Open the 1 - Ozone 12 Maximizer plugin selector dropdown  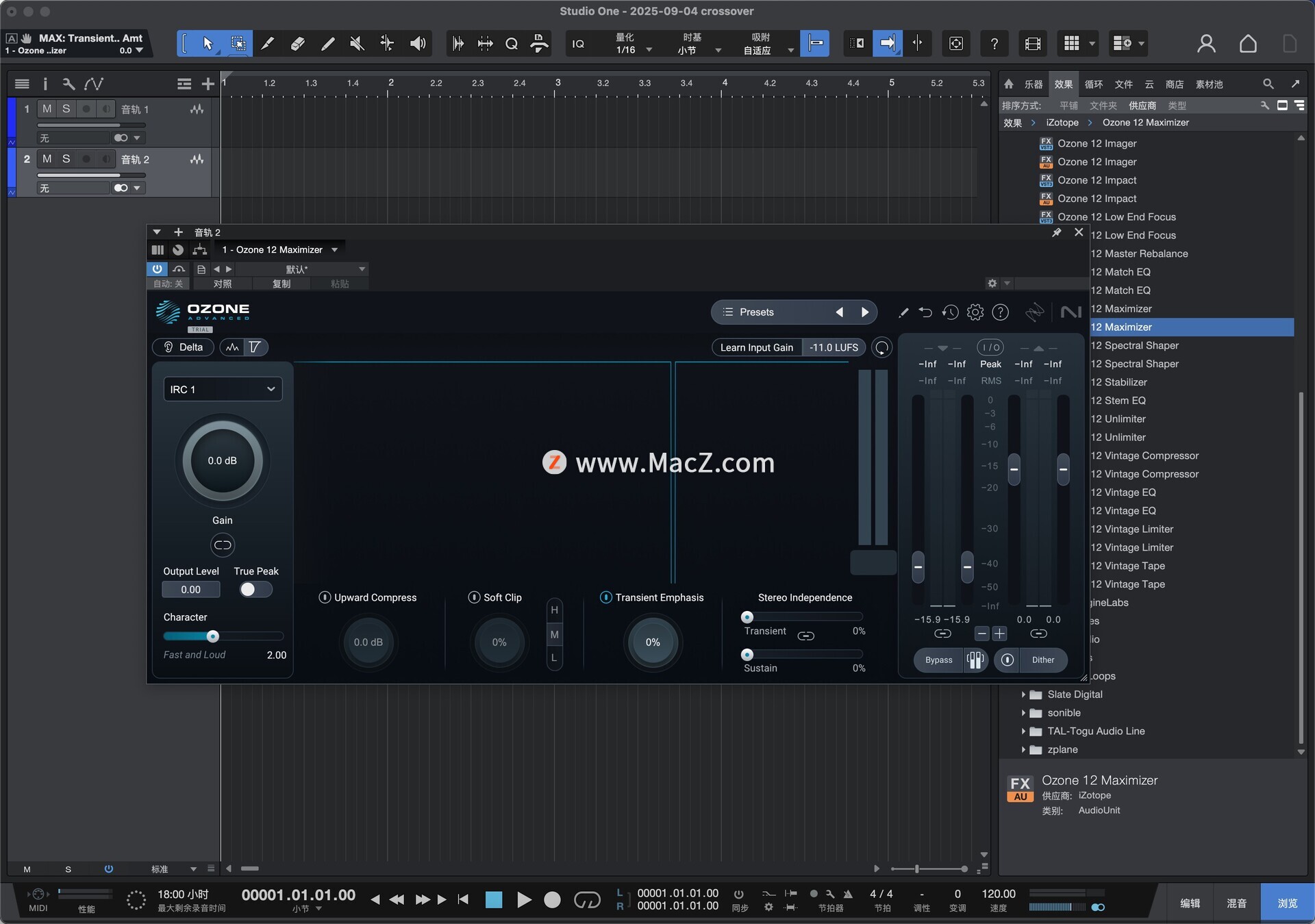click(x=279, y=250)
